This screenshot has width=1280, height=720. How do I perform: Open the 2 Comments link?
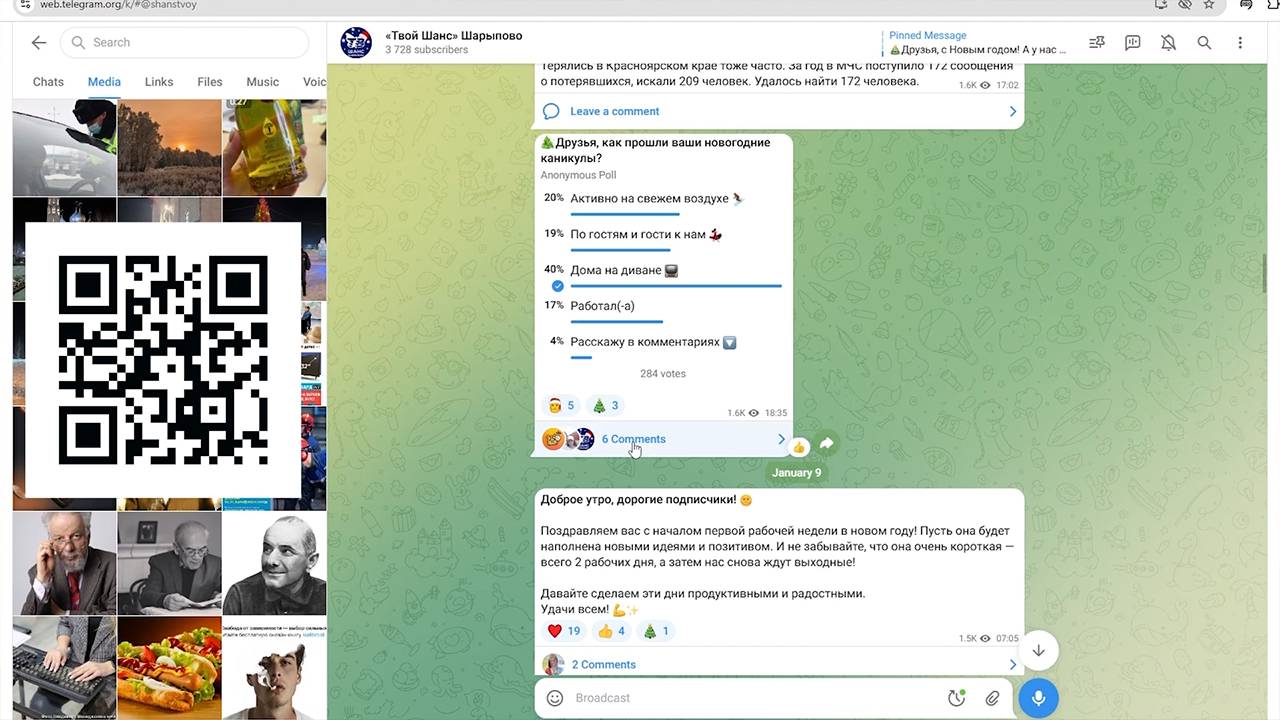[603, 664]
